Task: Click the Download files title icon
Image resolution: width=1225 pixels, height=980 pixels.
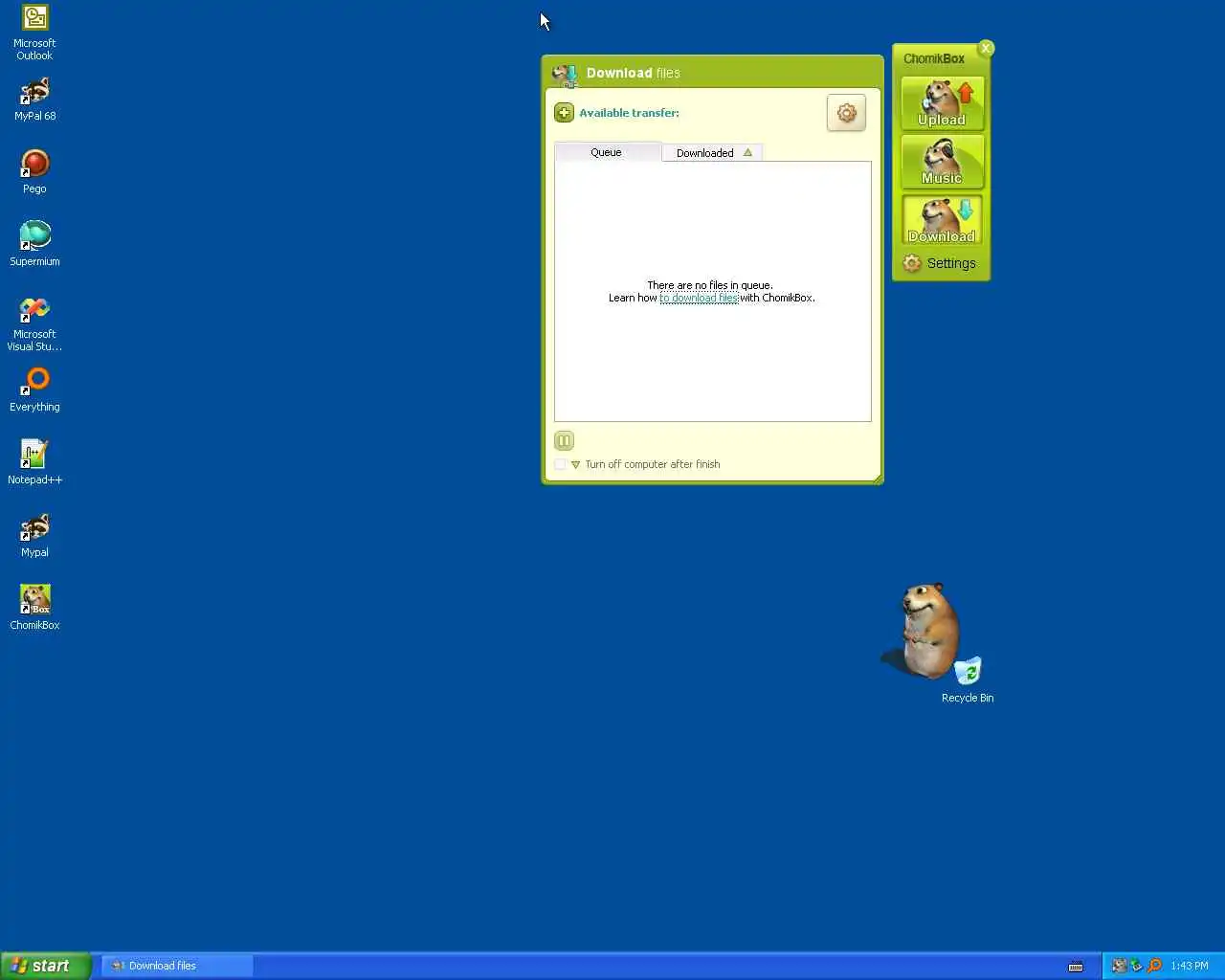Action: (x=565, y=75)
